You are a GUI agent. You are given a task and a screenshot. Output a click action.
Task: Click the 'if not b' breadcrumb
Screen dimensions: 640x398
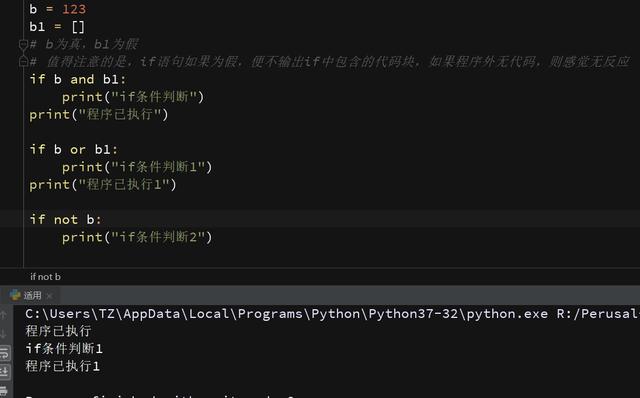[45, 277]
